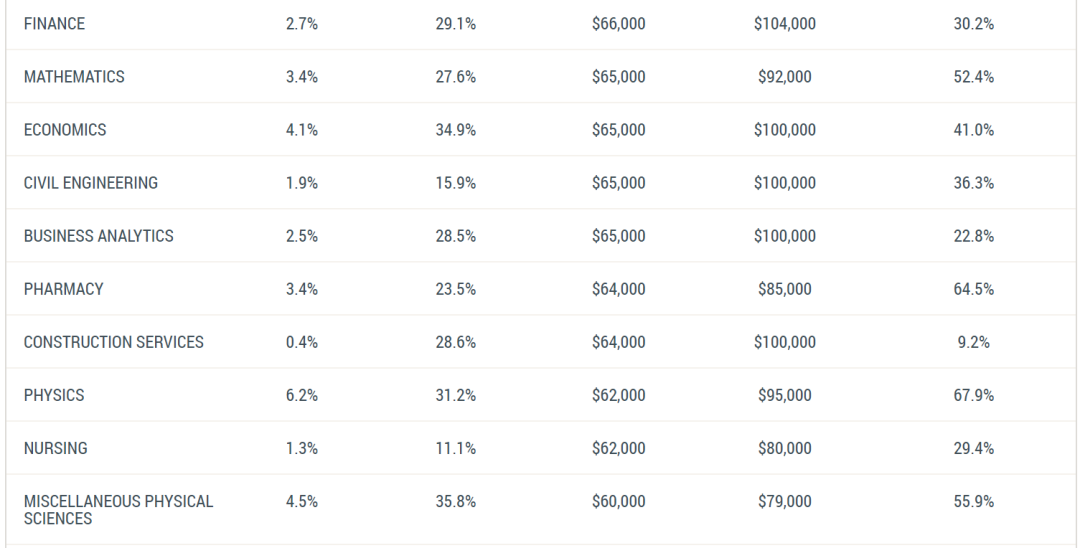The width and height of the screenshot is (1080, 548).
Task: Select the $60,000 cell in last row
Action: pyautogui.click(x=619, y=501)
